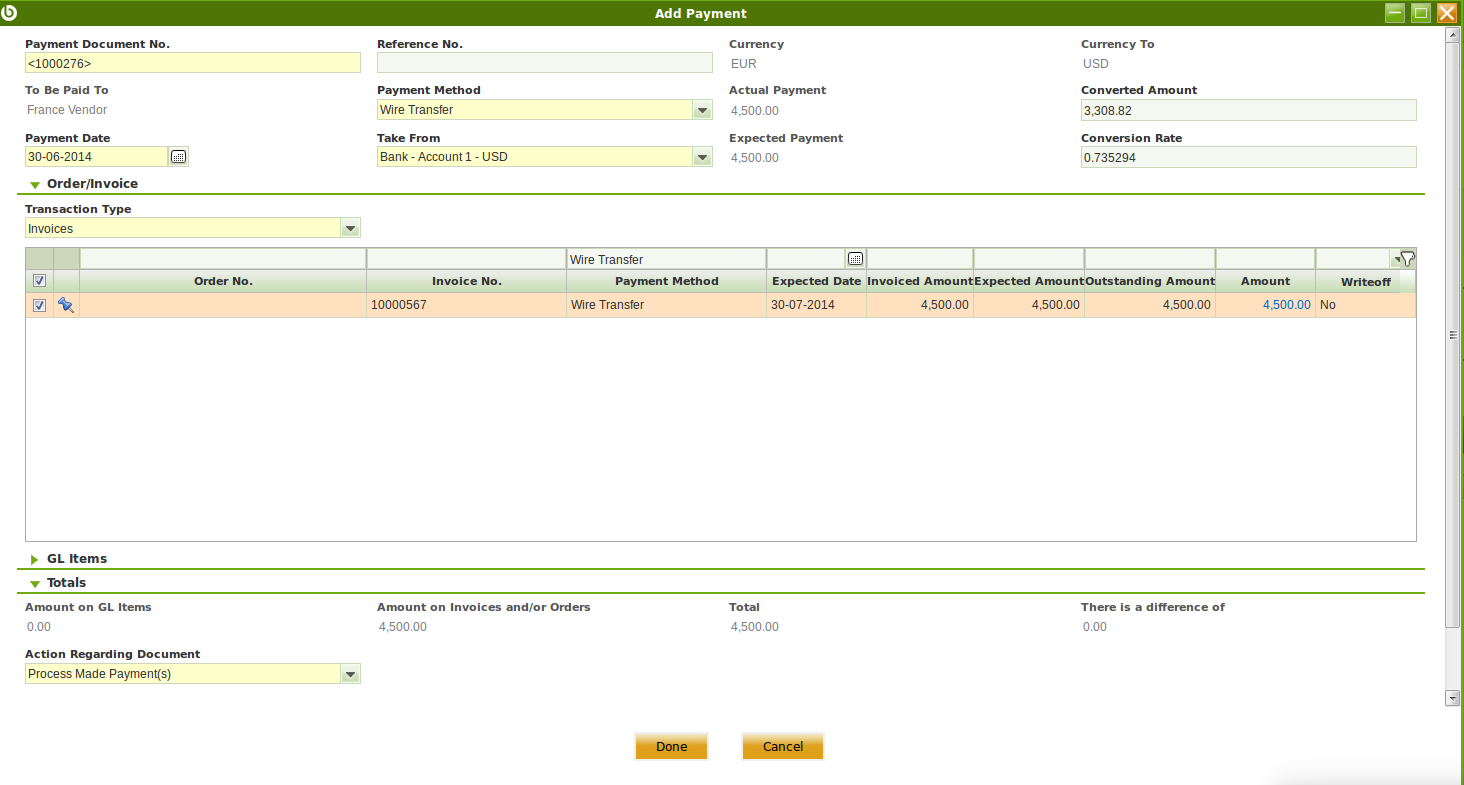Image resolution: width=1464 pixels, height=785 pixels.
Task: Expand the GL Items section
Action: coord(35,559)
